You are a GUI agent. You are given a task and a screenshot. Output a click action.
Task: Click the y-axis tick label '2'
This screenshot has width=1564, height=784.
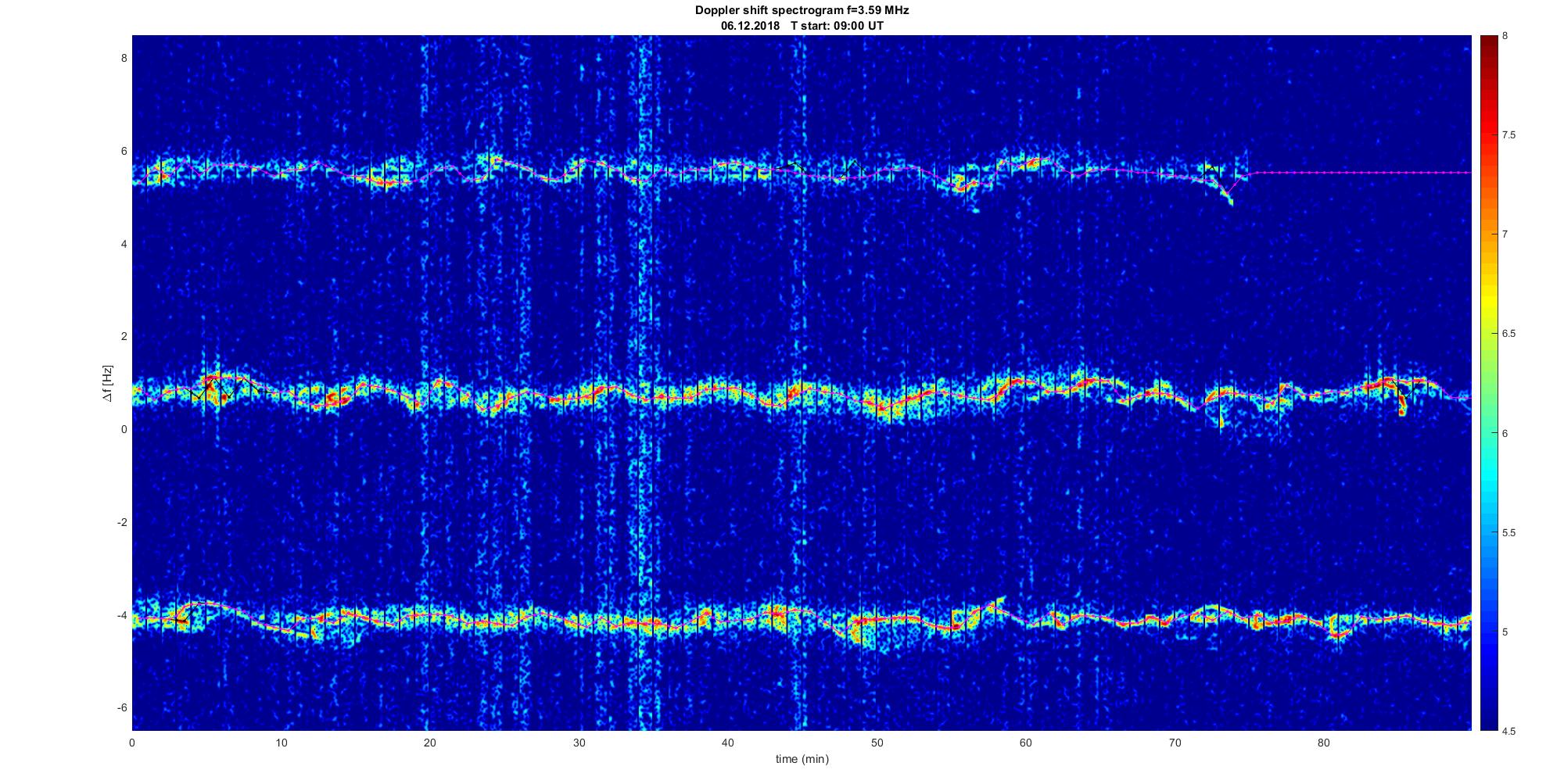(123, 337)
